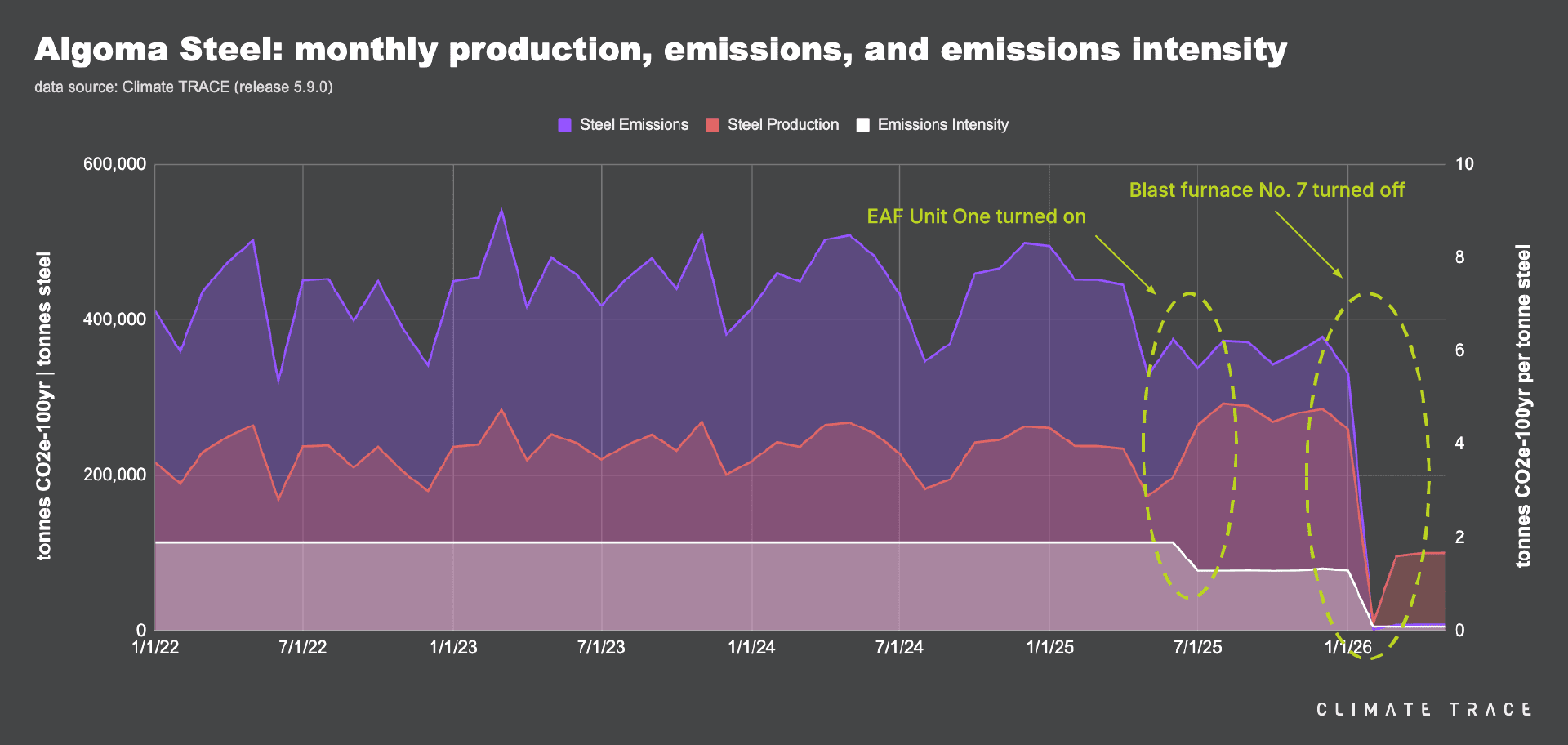Click the chart title 'Algoma Steel: monthly production…'
The height and width of the screenshot is (745, 1568).
tap(661, 50)
